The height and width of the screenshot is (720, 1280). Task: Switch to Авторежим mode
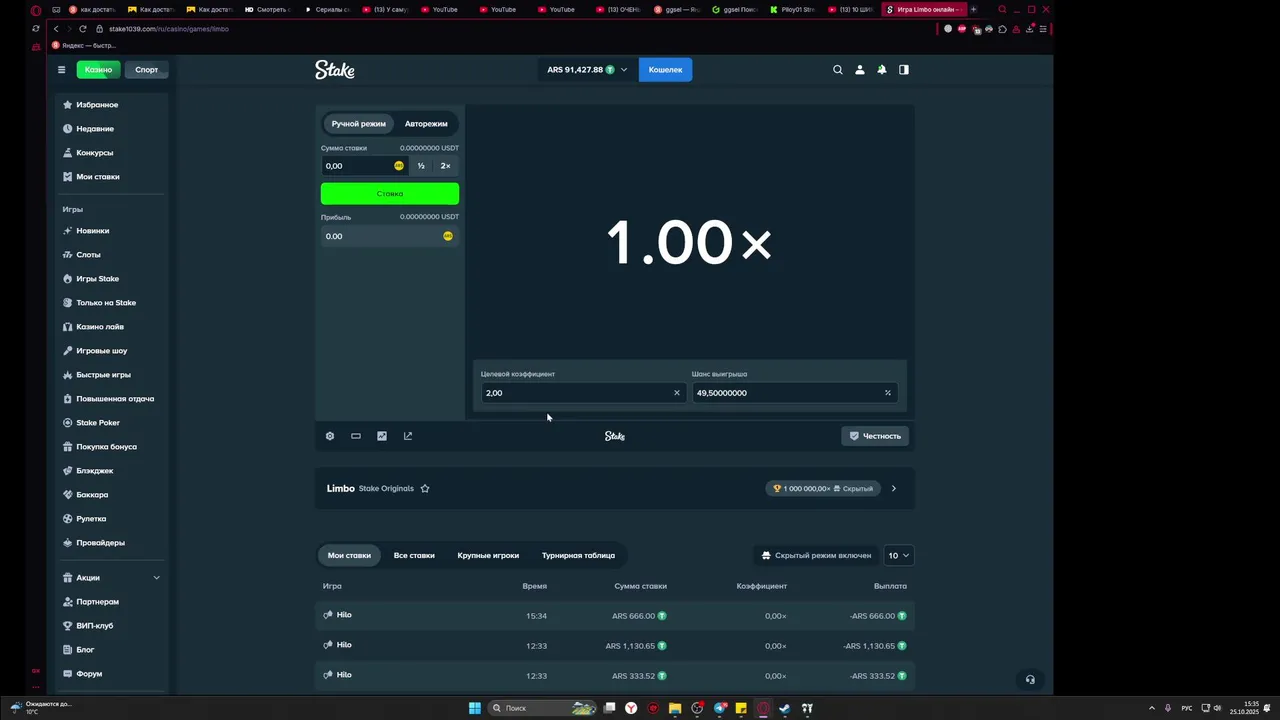pos(426,124)
